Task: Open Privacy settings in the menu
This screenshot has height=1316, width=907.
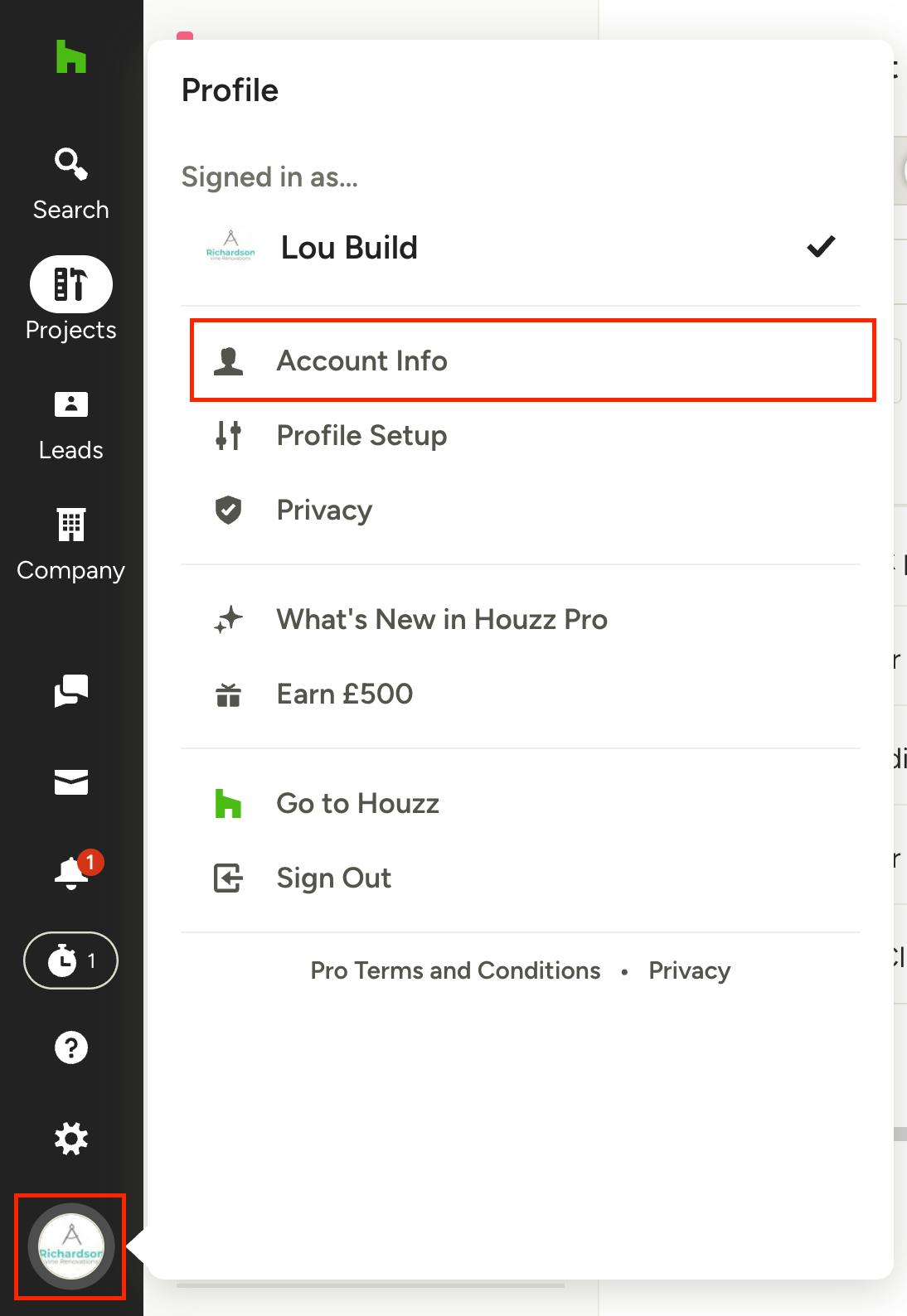Action: (x=521, y=510)
